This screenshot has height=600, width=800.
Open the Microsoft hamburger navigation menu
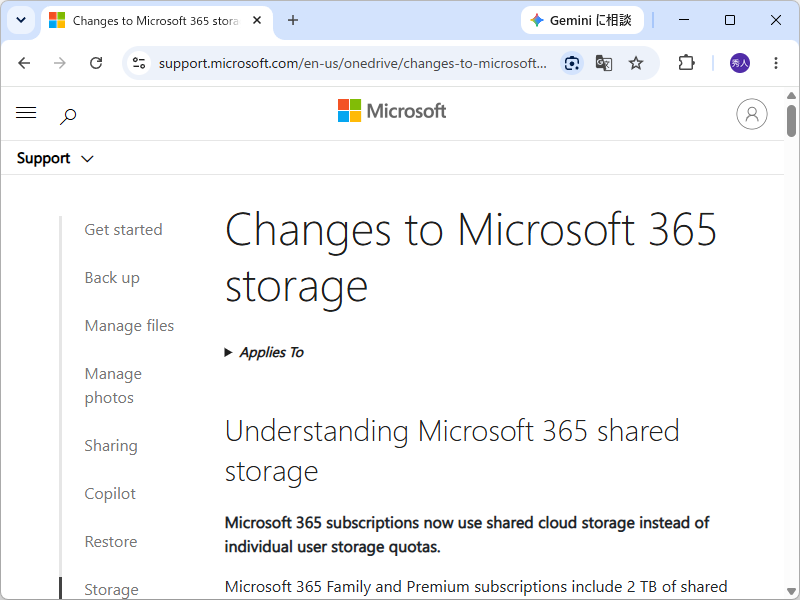coord(26,113)
